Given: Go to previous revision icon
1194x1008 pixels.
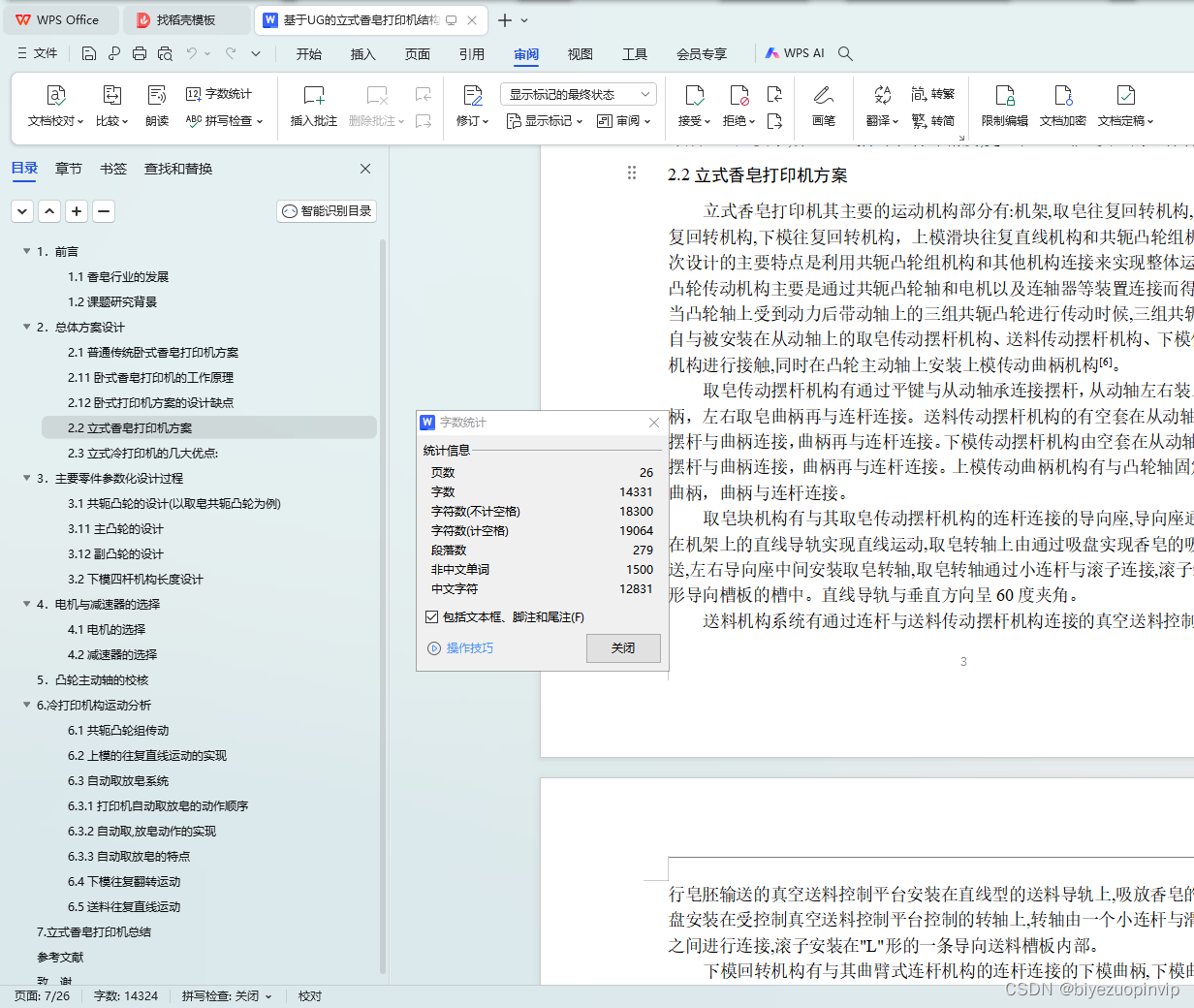Looking at the screenshot, I should tap(774, 94).
